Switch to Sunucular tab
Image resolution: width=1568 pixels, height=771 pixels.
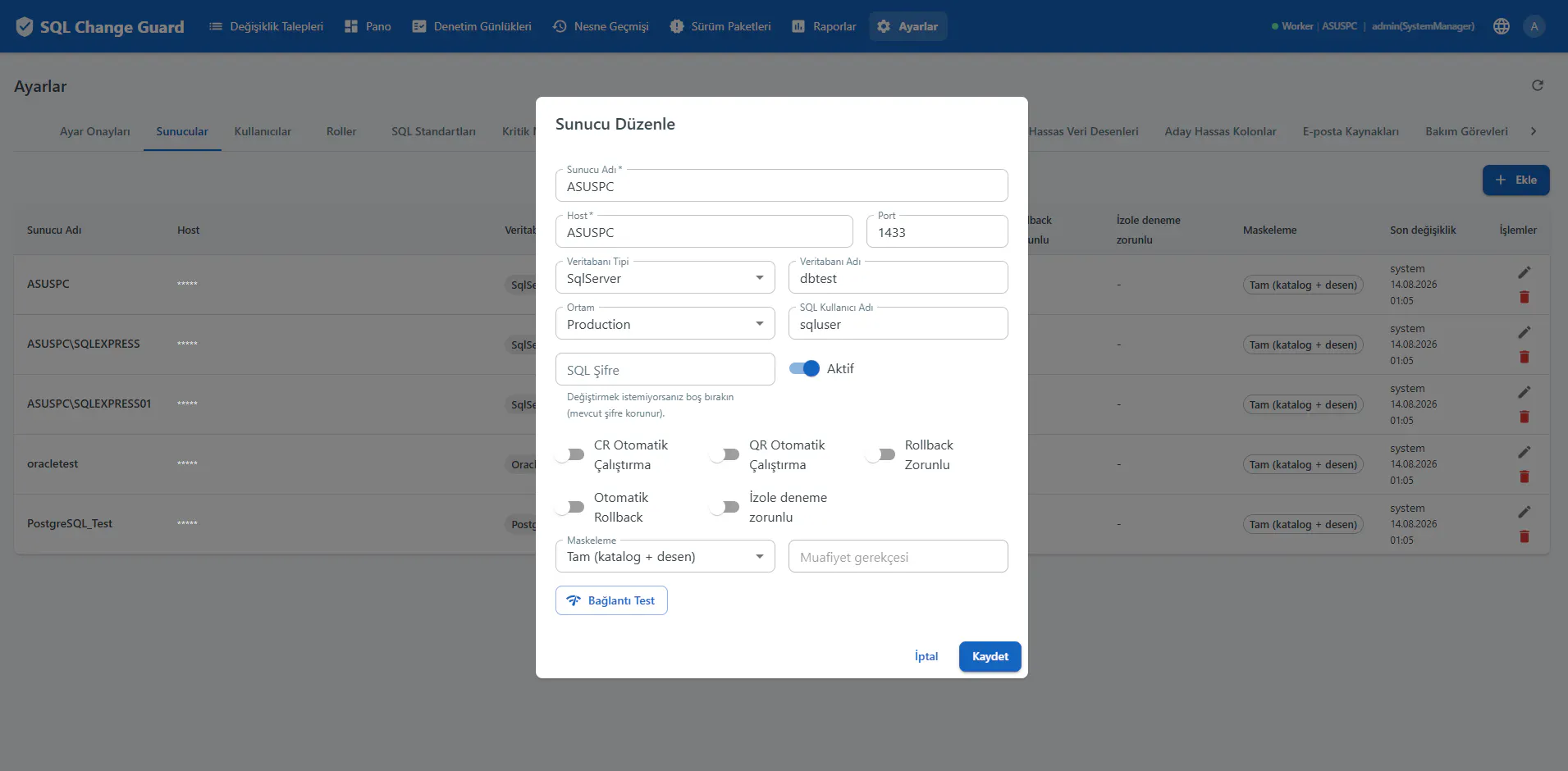(x=182, y=131)
